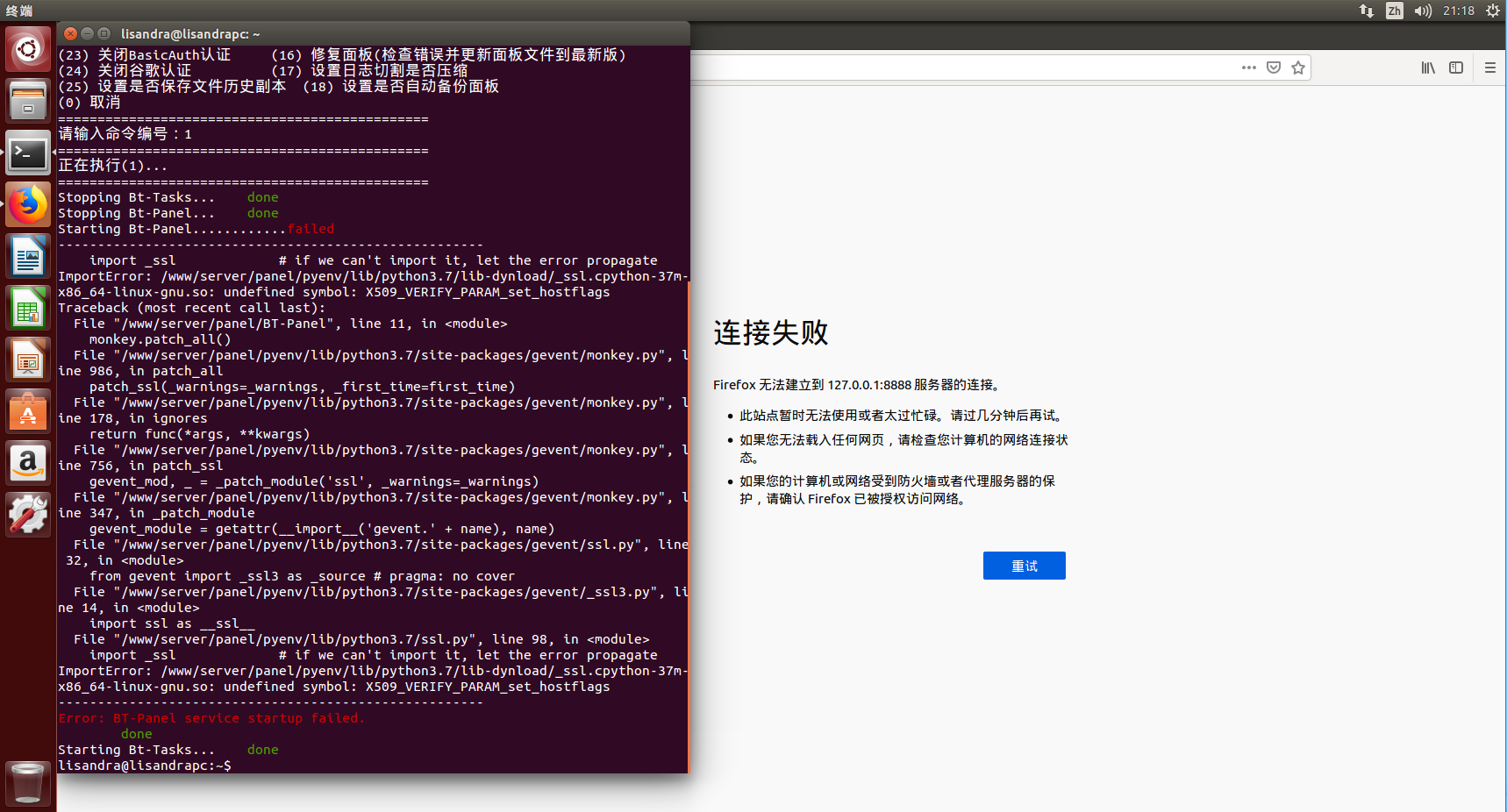Click the terminal scrollbar

point(689,526)
